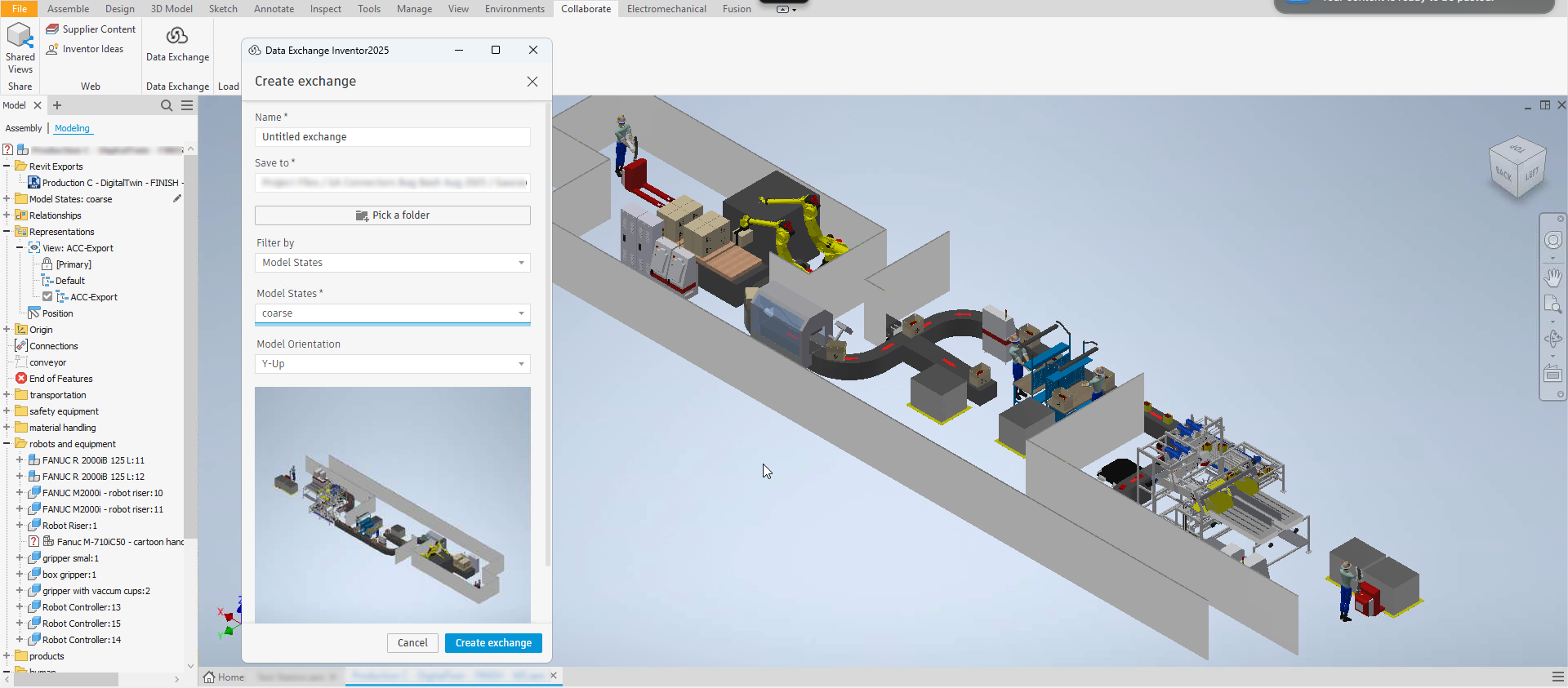
Task: Open the Environments ribbon tab
Action: [x=514, y=9]
